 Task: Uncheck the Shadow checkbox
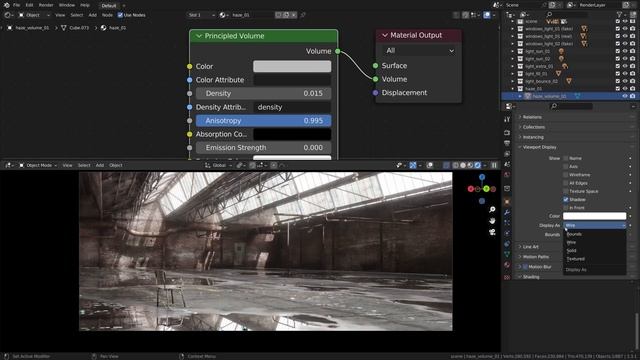pyautogui.click(x=566, y=200)
